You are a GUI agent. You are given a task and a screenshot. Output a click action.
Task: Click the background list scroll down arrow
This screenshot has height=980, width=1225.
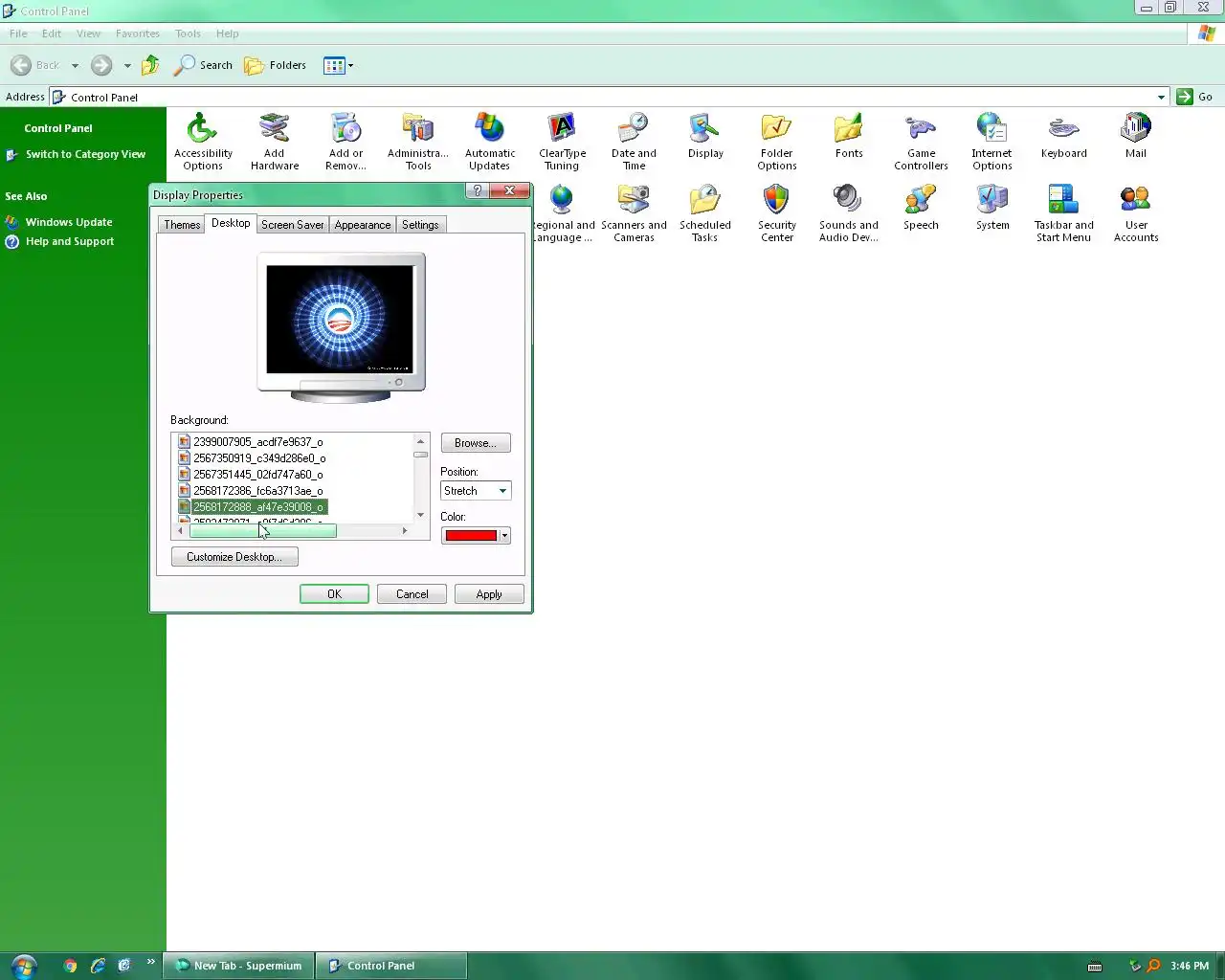click(x=420, y=515)
